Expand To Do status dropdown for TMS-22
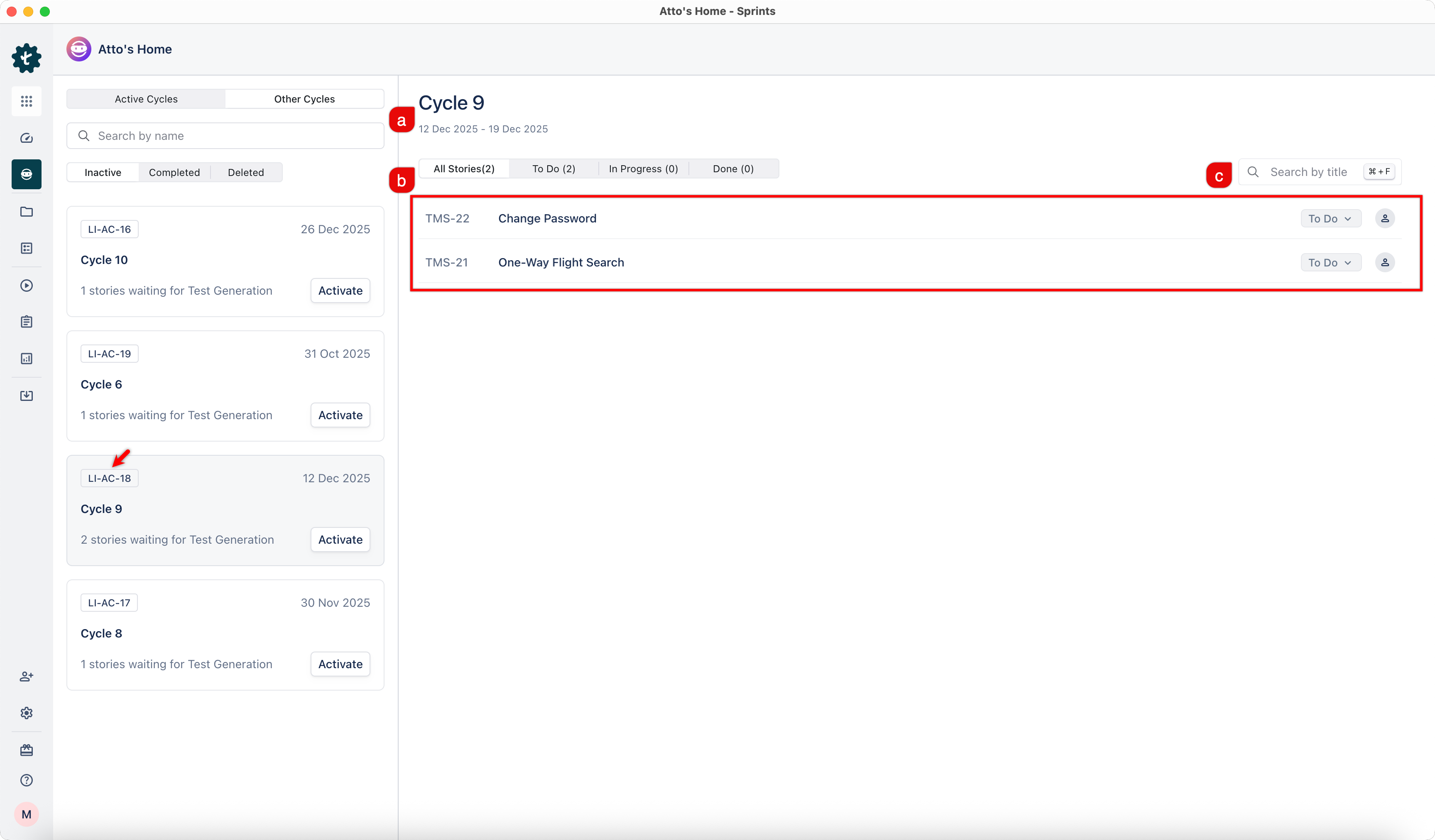Image resolution: width=1435 pixels, height=840 pixels. 1330,219
